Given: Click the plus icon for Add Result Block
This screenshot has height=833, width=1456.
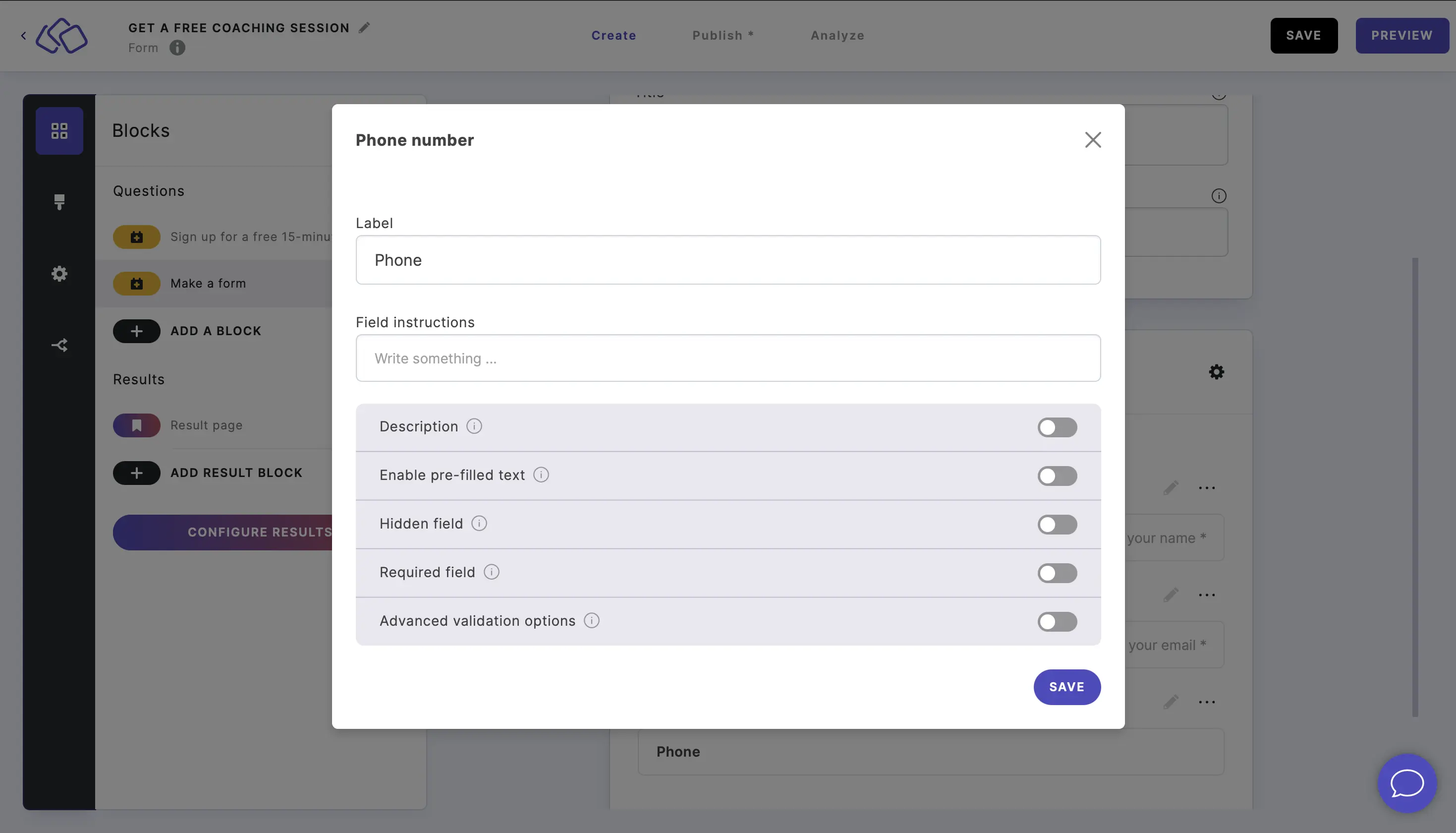Looking at the screenshot, I should tap(137, 473).
